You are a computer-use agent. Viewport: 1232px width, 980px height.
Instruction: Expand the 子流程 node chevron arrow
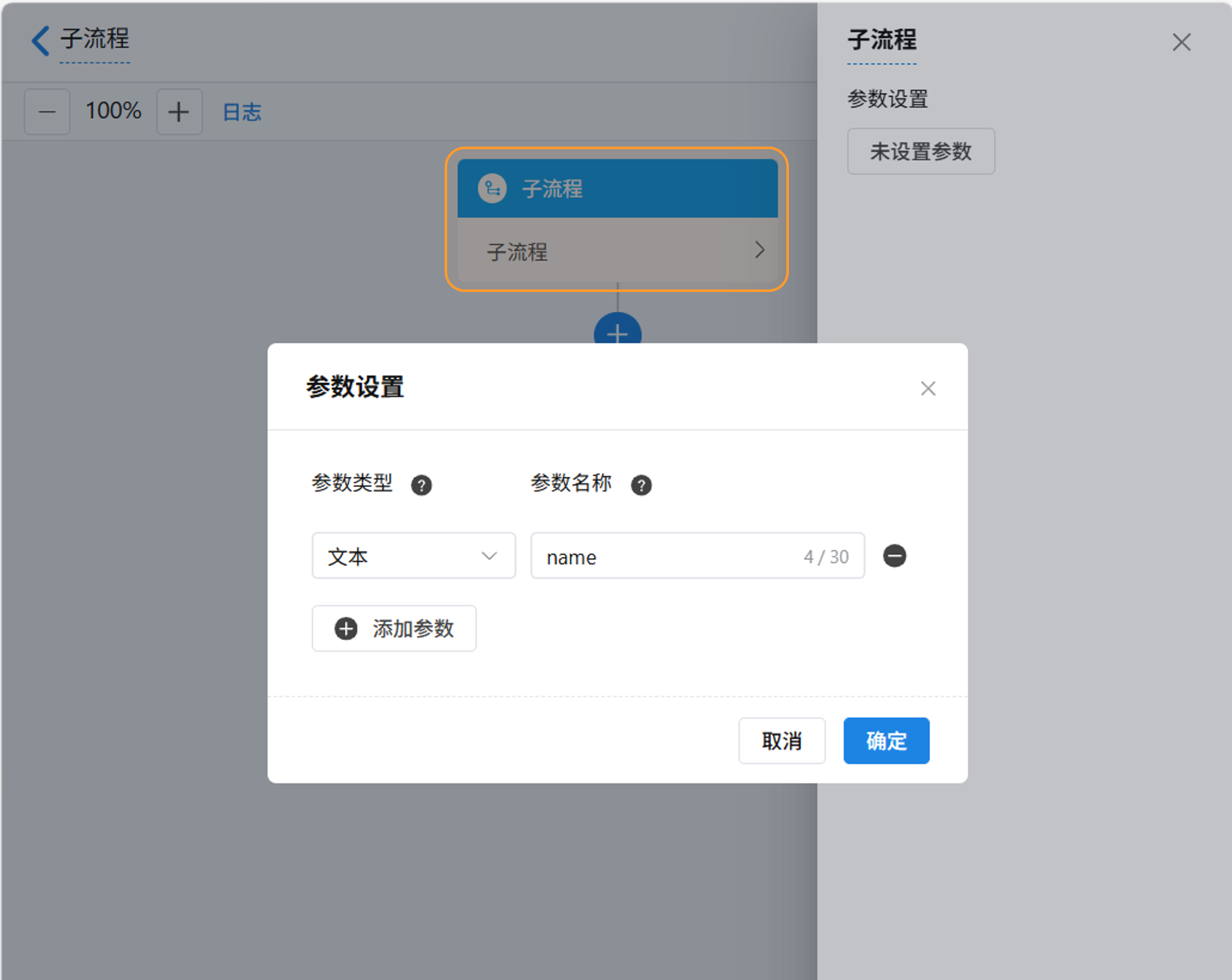coord(759,250)
